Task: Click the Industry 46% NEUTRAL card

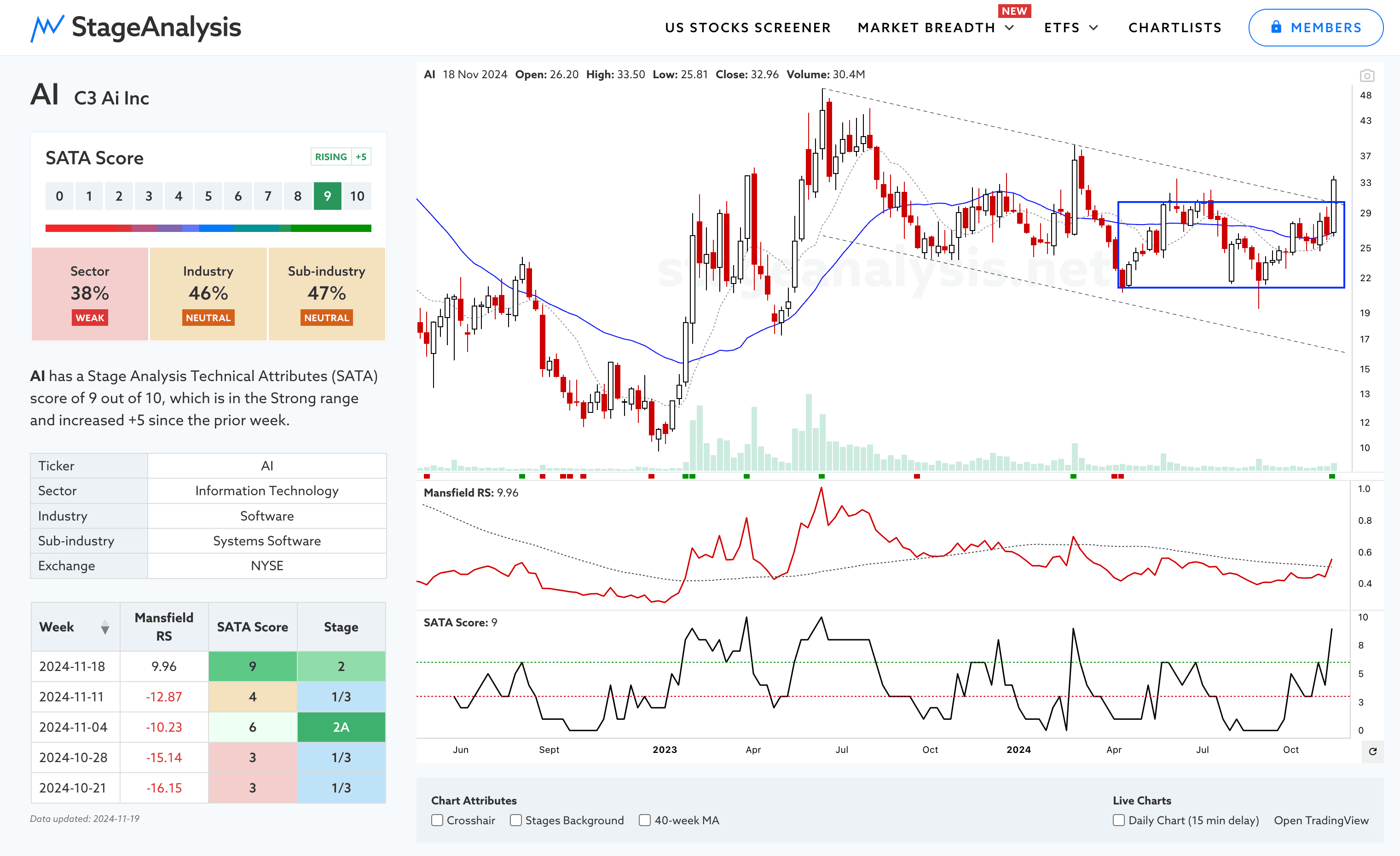Action: coord(208,294)
